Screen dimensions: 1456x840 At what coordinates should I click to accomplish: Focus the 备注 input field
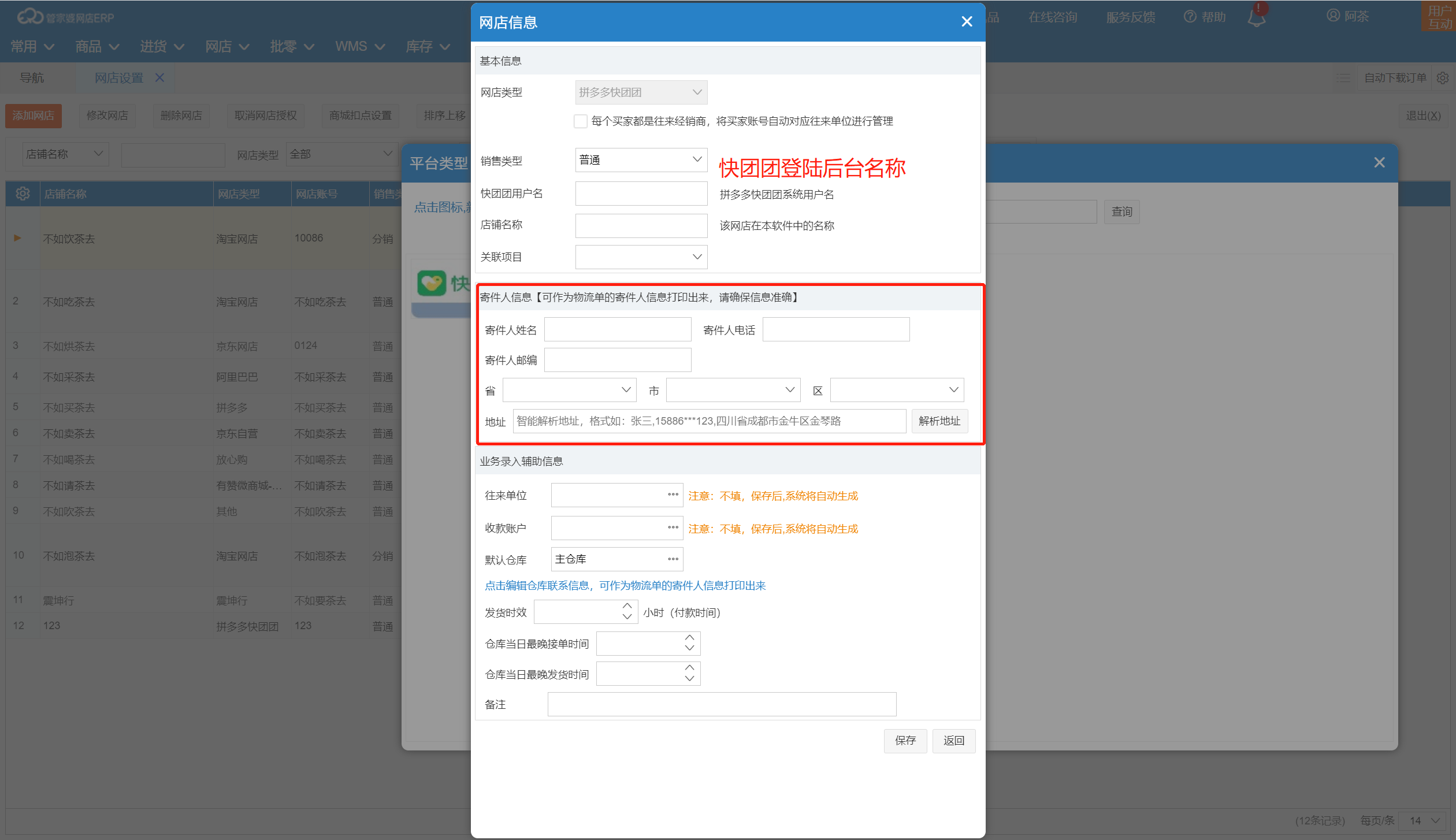pos(722,704)
